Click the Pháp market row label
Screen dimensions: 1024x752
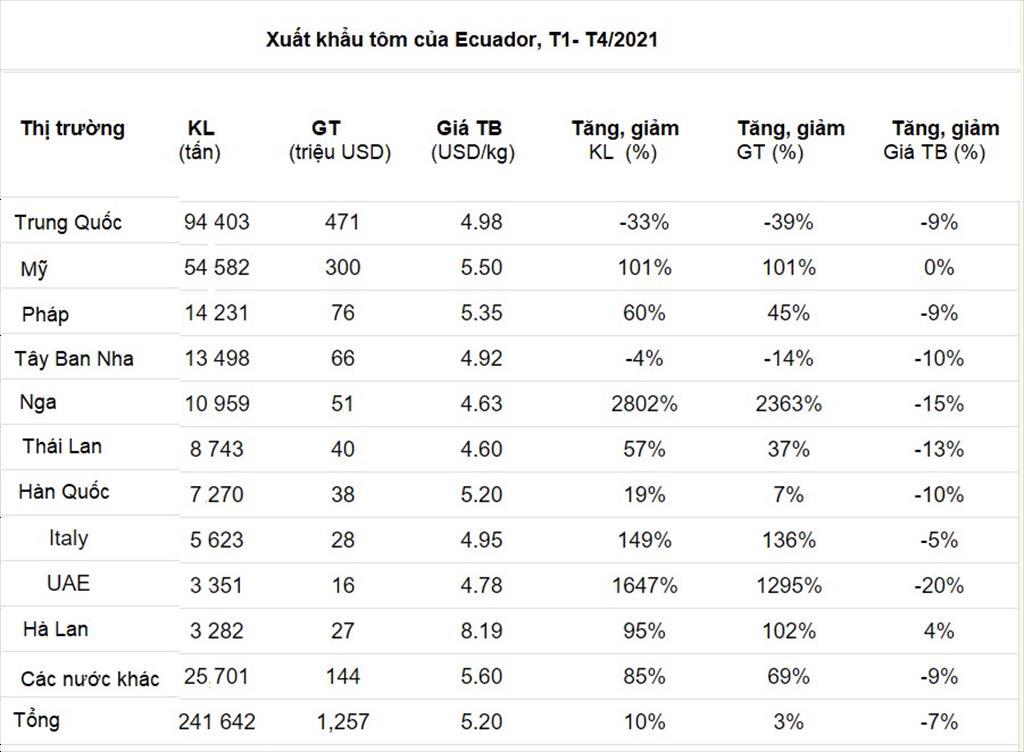(x=45, y=315)
